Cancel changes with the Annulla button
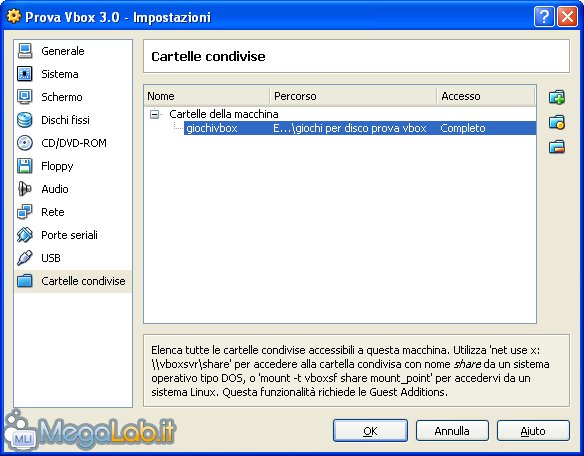Viewport: 584px width, 456px height. tap(452, 431)
